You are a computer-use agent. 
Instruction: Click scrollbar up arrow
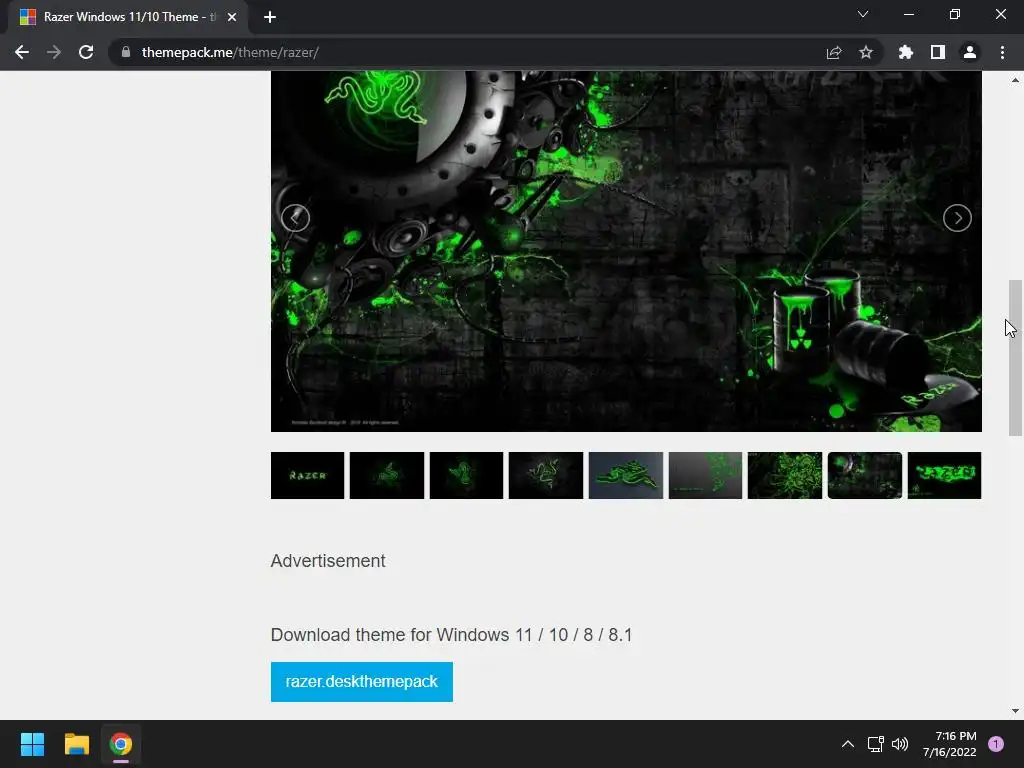[x=1015, y=80]
